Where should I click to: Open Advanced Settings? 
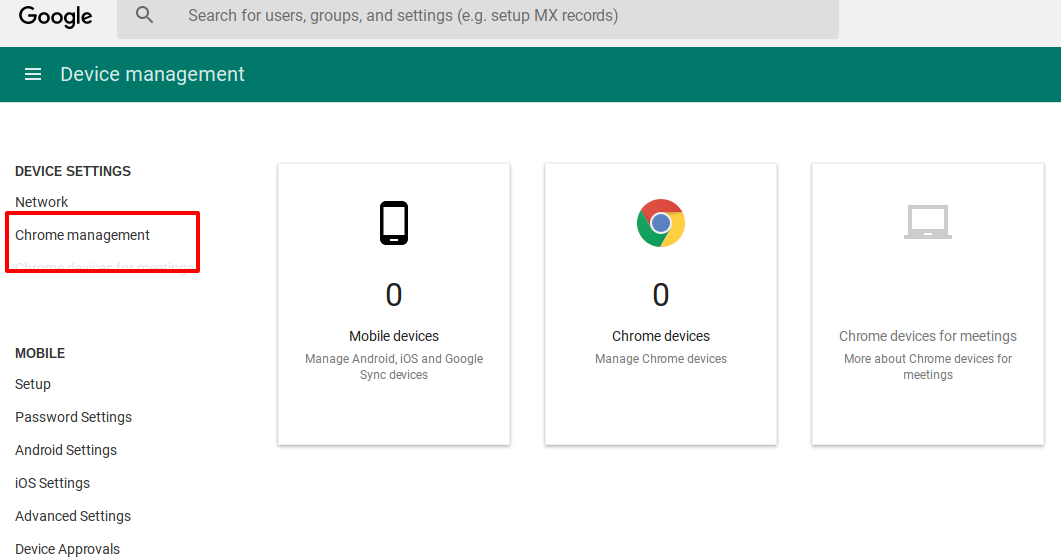pyautogui.click(x=72, y=516)
